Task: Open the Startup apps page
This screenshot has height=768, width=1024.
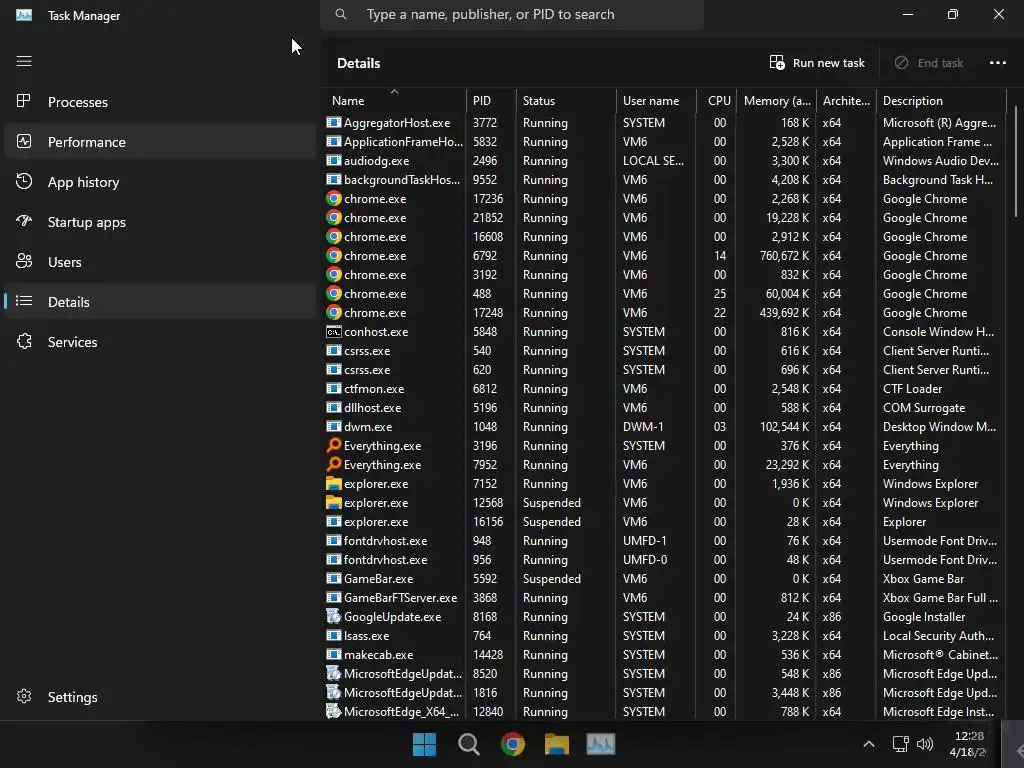Action: (160, 221)
